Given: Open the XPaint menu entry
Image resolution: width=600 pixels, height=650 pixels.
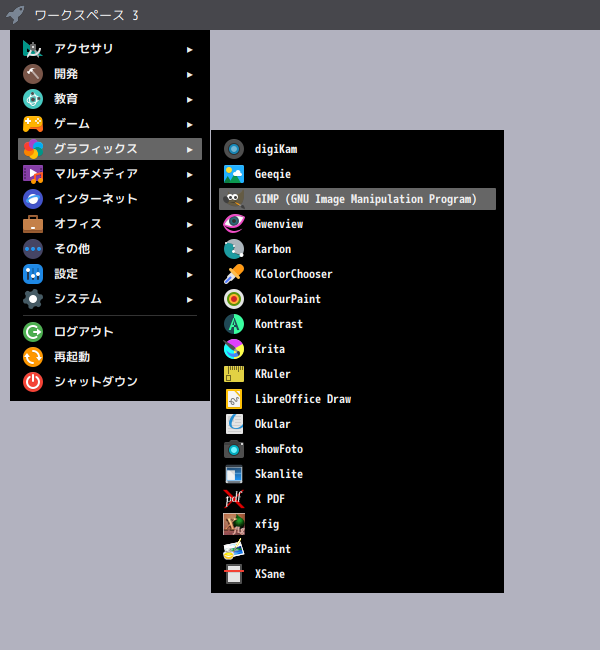Looking at the screenshot, I should 357,549.
